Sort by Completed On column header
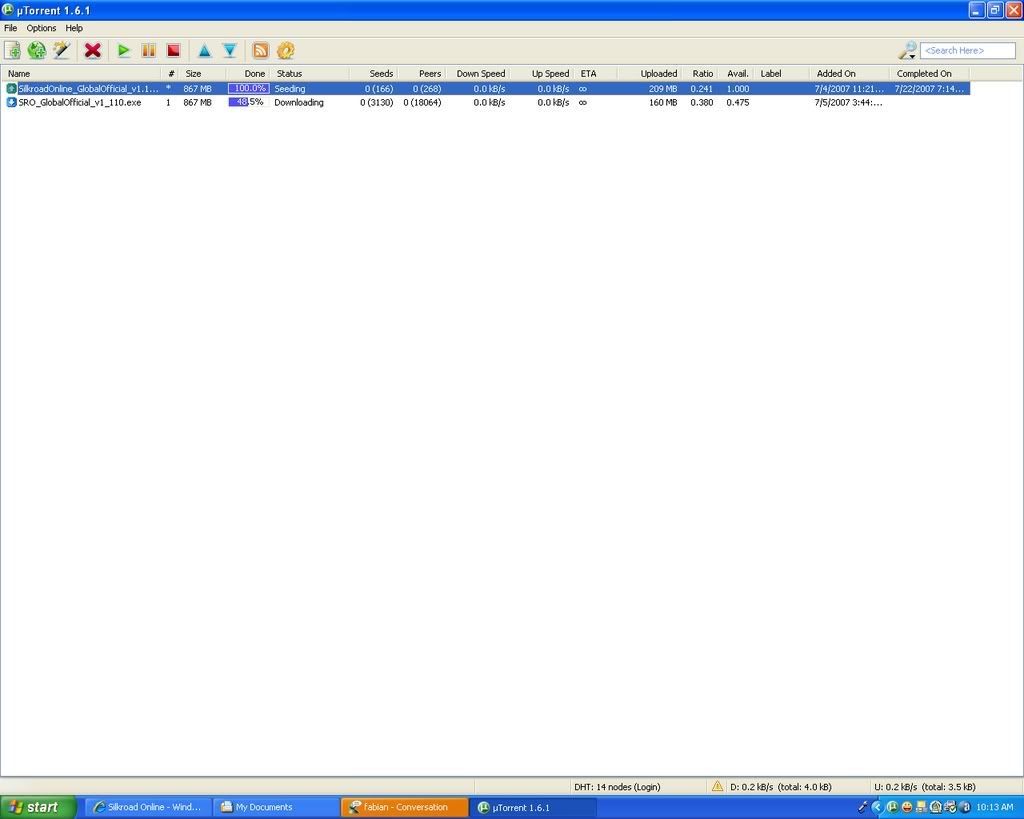 pos(929,74)
